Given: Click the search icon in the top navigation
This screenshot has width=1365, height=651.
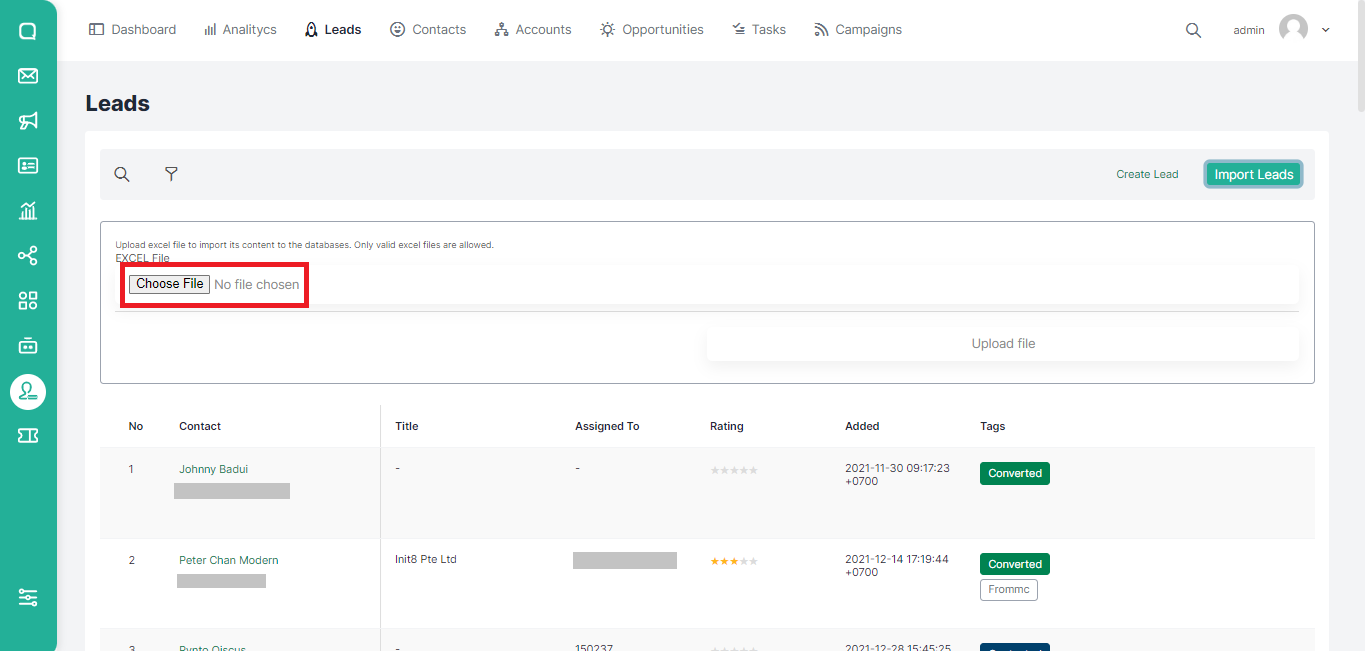Looking at the screenshot, I should click(x=1193, y=30).
